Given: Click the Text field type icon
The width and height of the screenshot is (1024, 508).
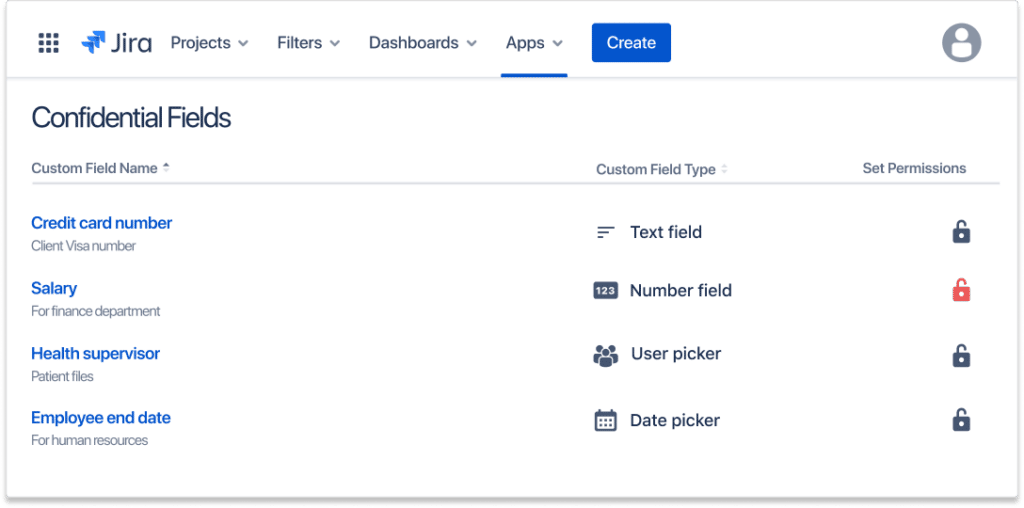Looking at the screenshot, I should coord(606,232).
